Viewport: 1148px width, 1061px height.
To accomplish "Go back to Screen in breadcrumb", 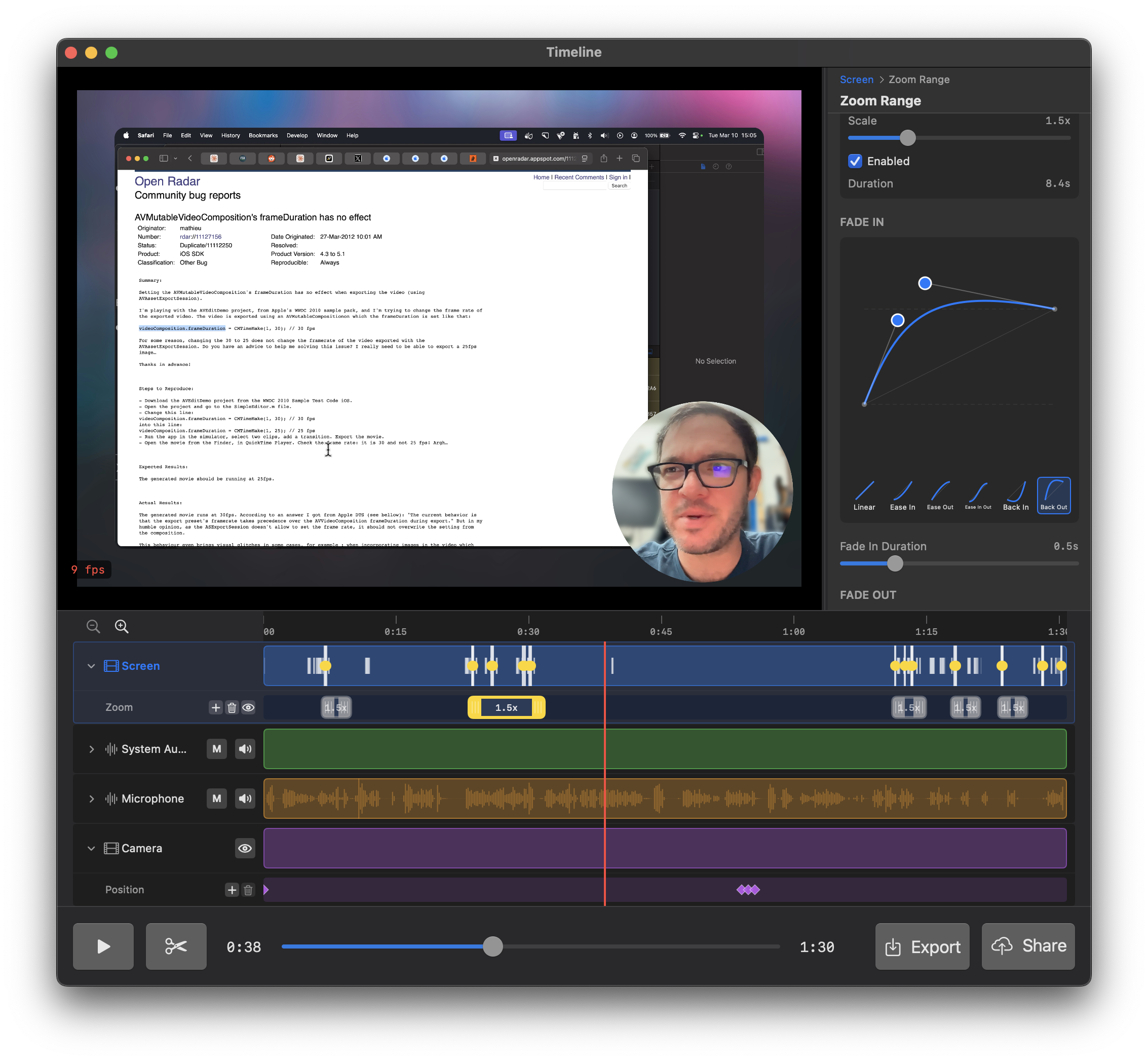I will (856, 80).
